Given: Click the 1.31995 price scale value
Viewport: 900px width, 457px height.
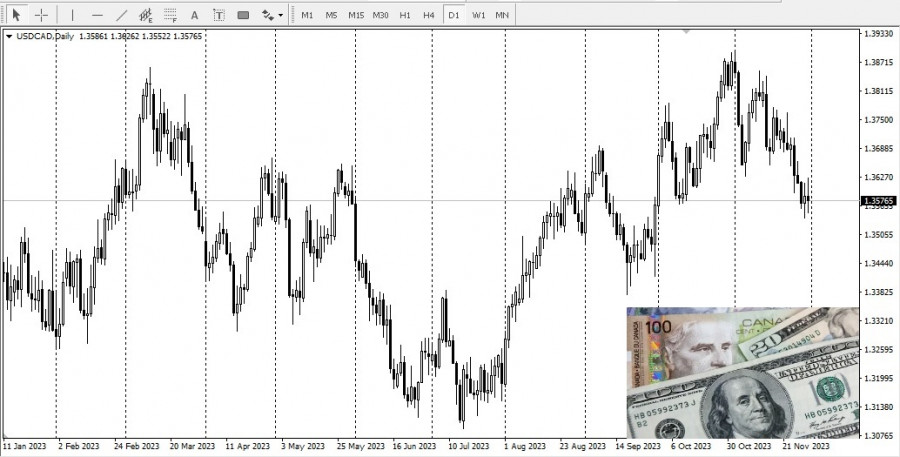Looking at the screenshot, I should (878, 378).
